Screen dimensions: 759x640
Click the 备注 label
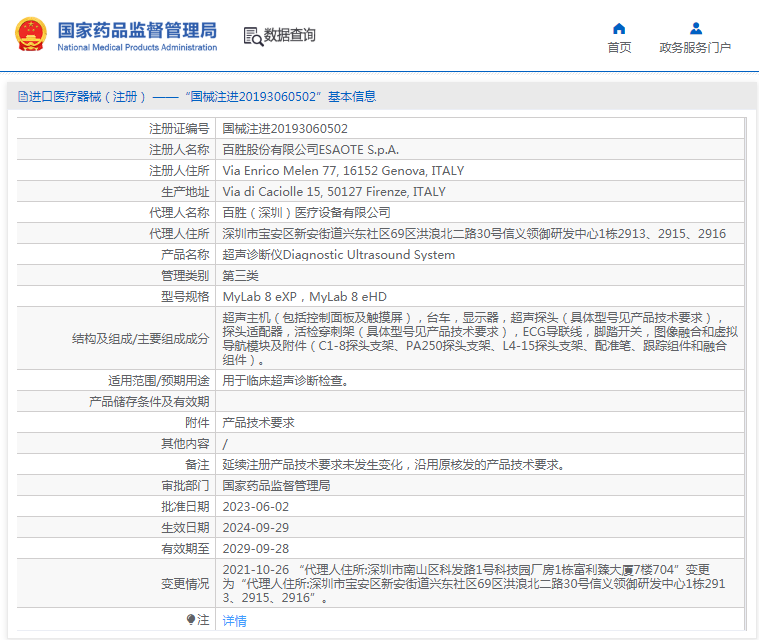[x=197, y=465]
